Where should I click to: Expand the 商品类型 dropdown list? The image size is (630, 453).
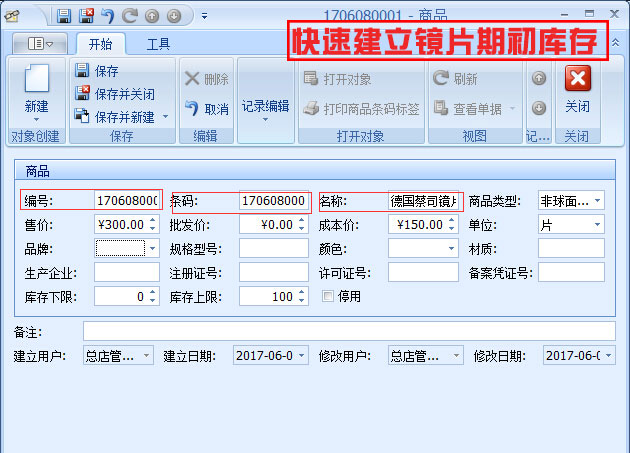point(597,200)
